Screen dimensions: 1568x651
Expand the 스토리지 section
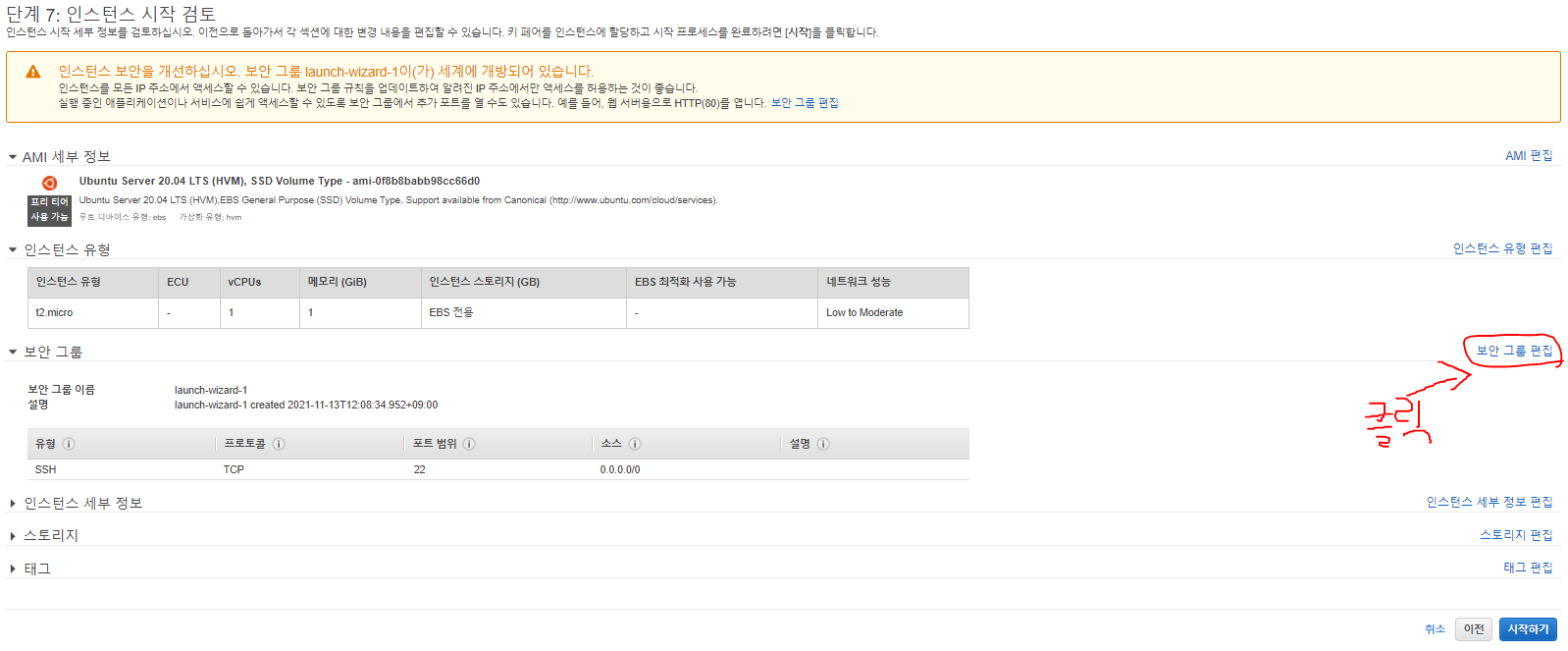click(13, 536)
